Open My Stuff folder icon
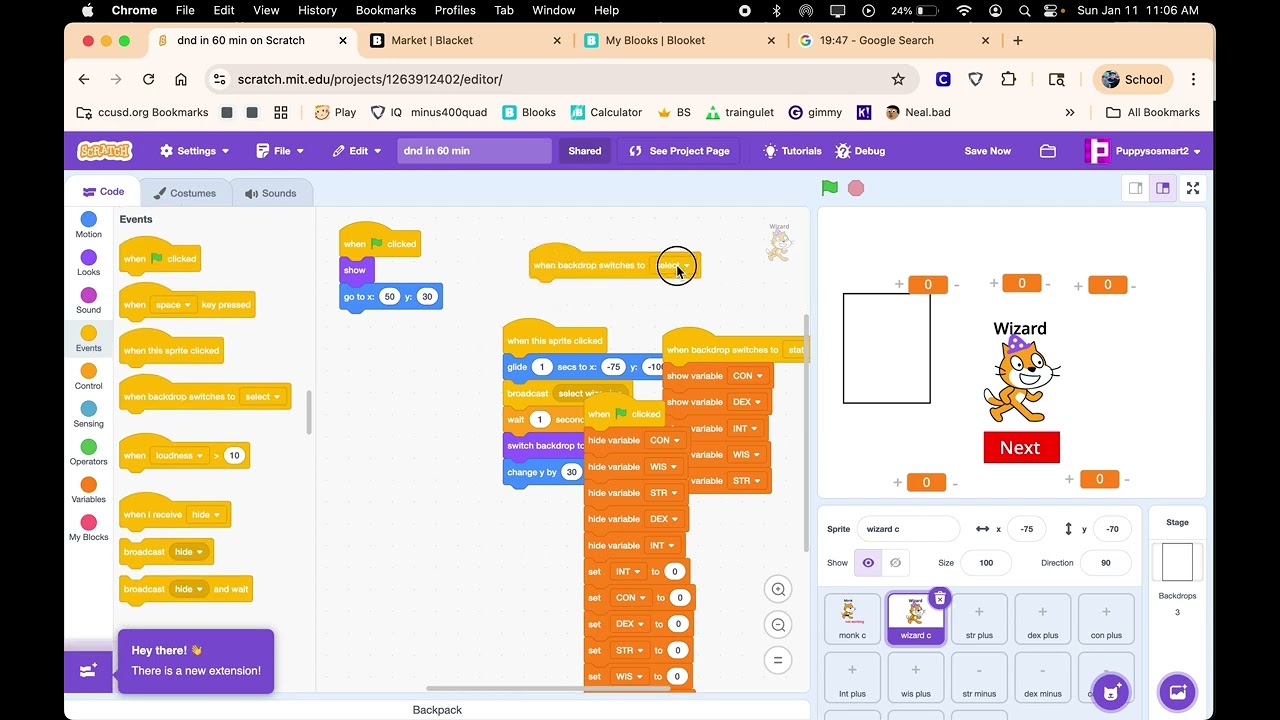 point(1048,151)
